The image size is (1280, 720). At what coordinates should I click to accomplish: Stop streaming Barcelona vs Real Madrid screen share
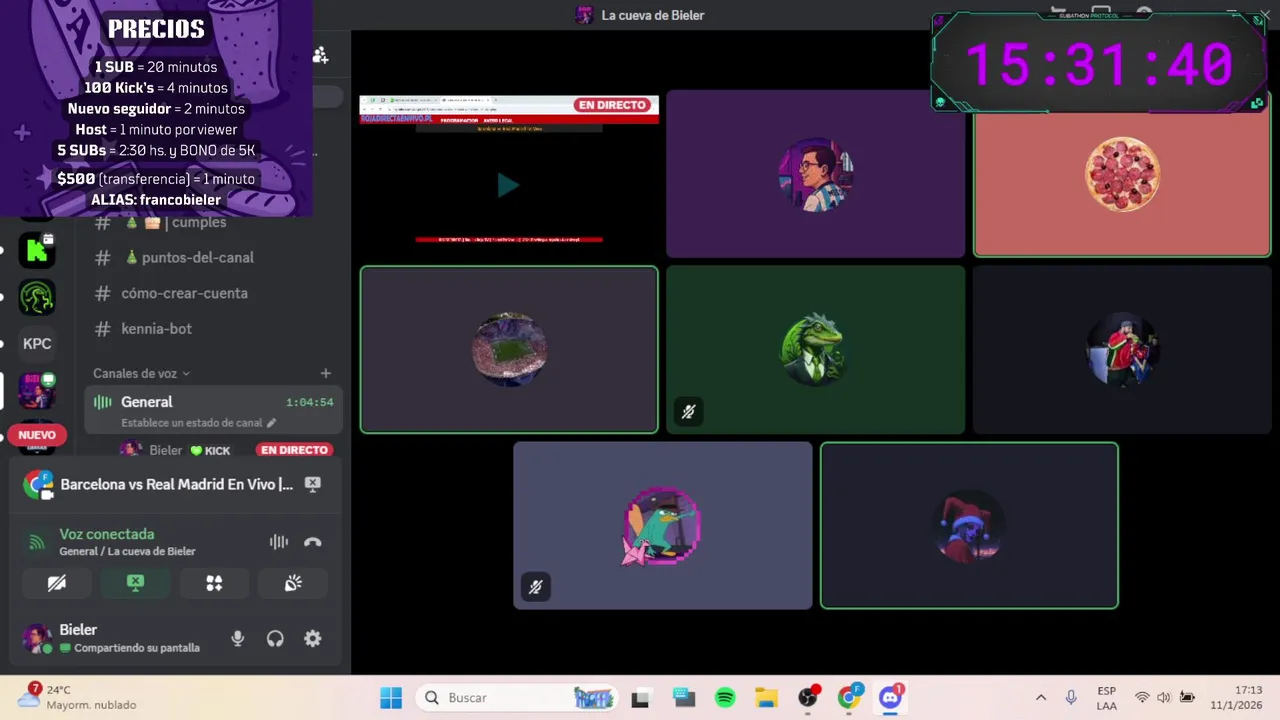click(313, 484)
